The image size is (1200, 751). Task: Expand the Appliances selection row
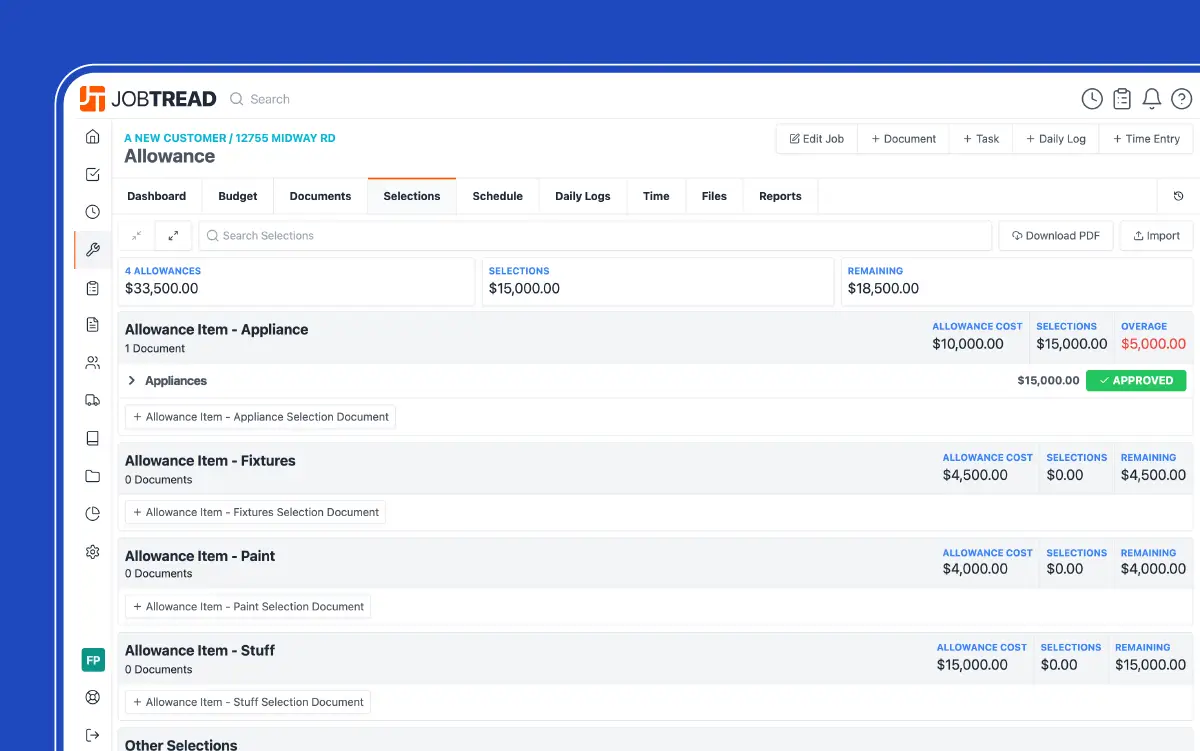(x=131, y=380)
